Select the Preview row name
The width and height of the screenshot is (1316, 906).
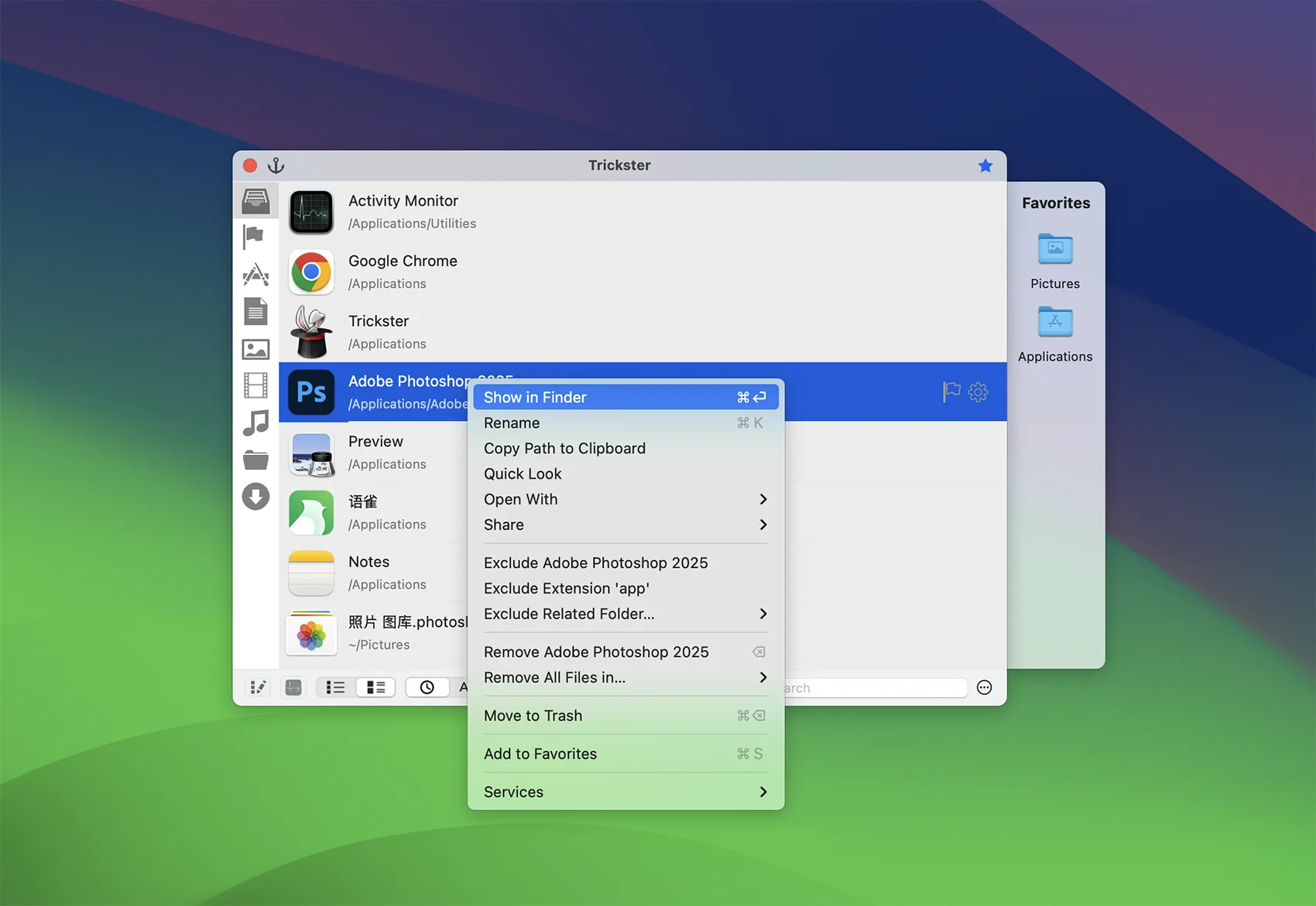tap(375, 442)
